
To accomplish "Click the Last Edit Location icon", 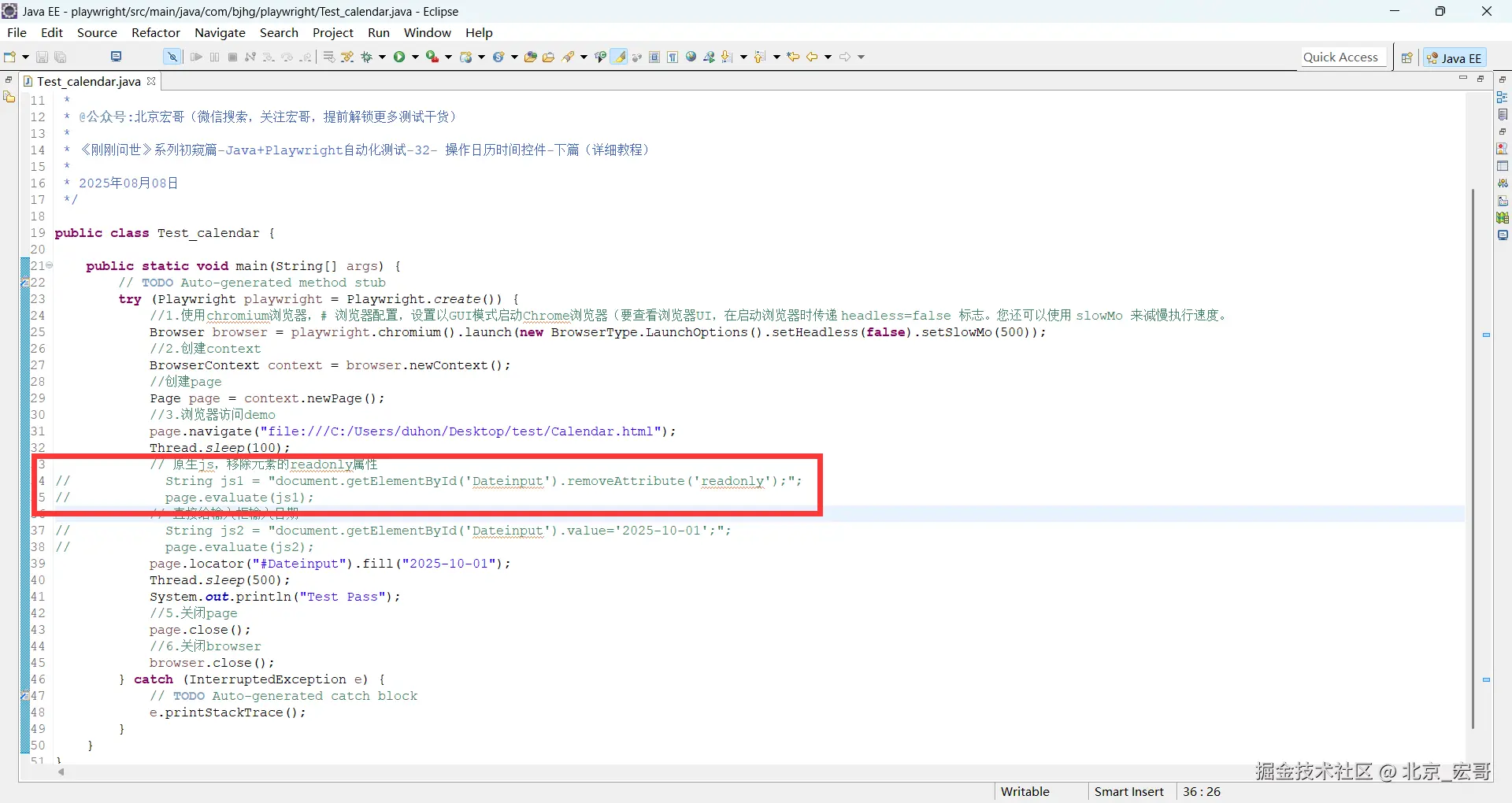I will [x=793, y=57].
